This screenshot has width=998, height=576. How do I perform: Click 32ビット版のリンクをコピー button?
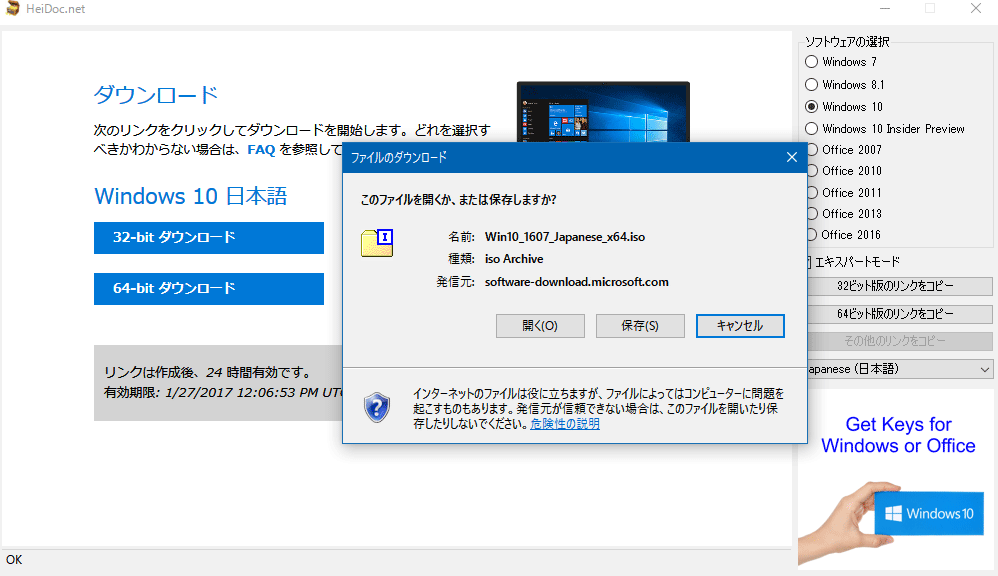pos(899,286)
